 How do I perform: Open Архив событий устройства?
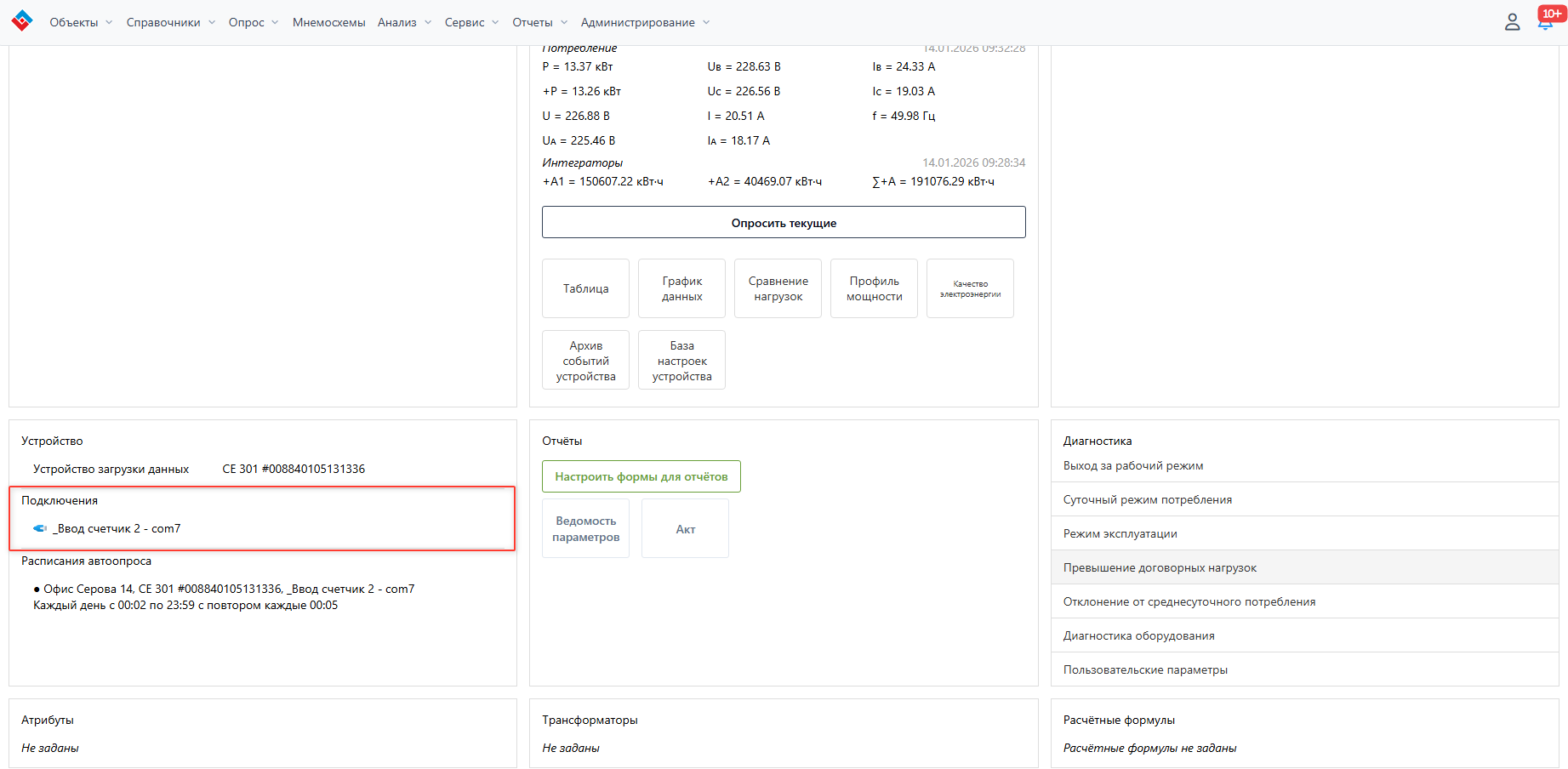pyautogui.click(x=585, y=360)
